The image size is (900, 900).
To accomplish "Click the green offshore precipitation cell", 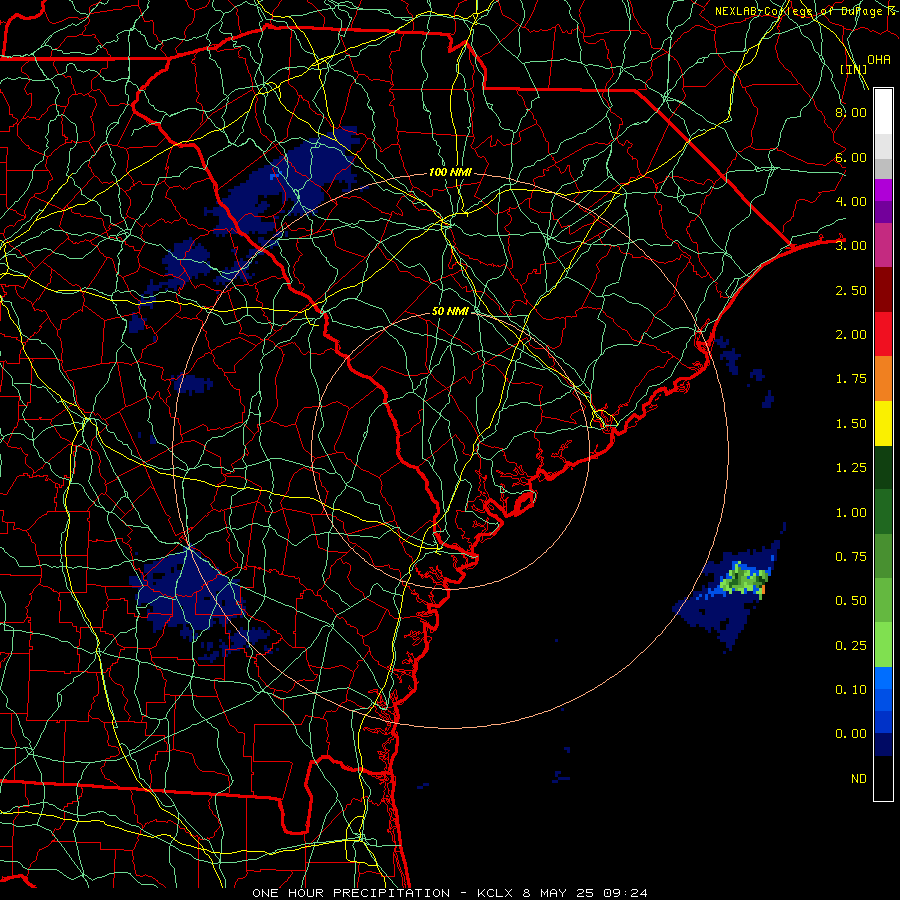I will coord(744,579).
